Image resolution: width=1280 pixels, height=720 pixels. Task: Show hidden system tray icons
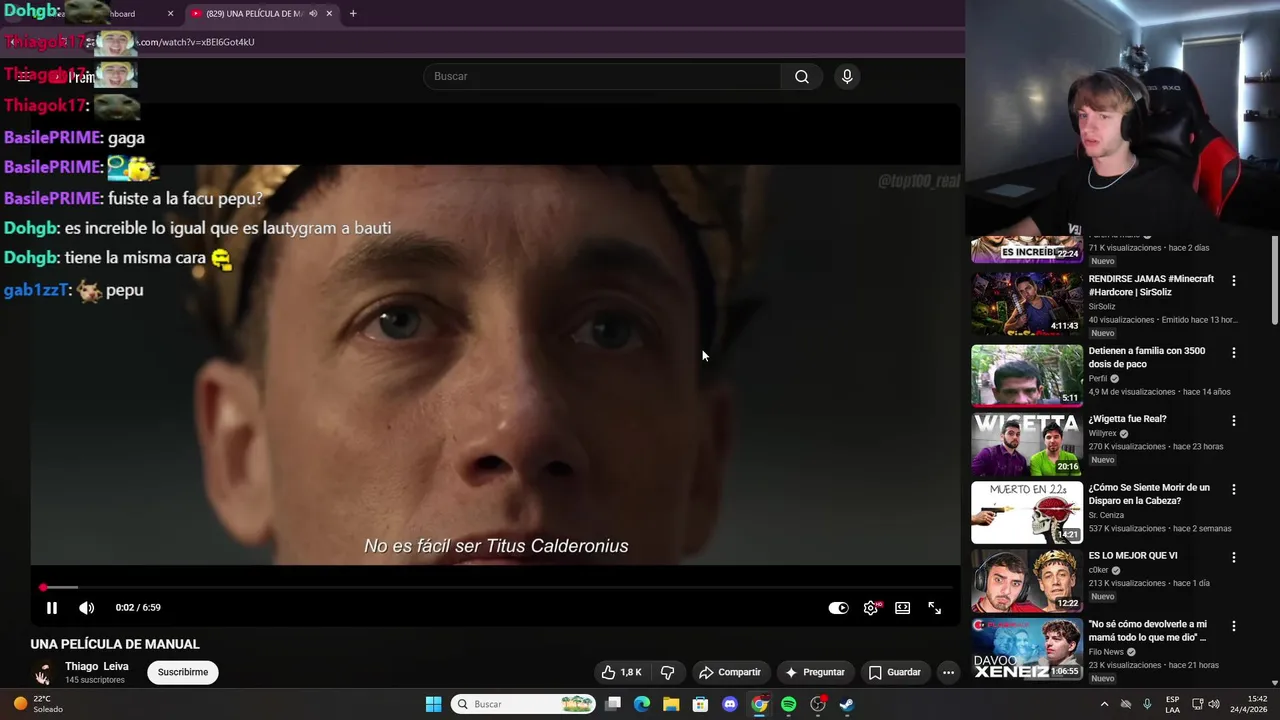pos(1104,704)
